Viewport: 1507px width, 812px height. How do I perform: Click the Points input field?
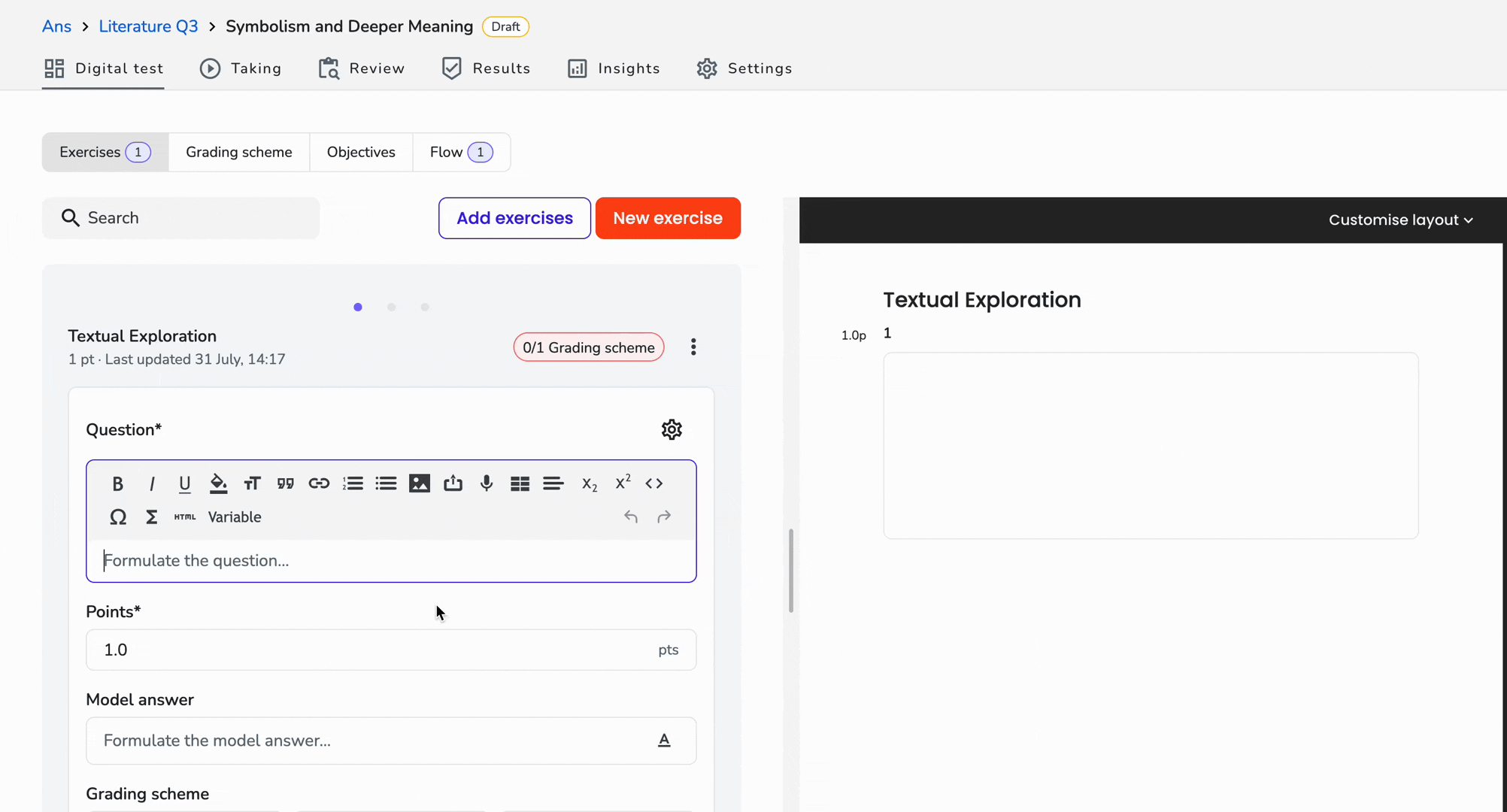(x=391, y=650)
